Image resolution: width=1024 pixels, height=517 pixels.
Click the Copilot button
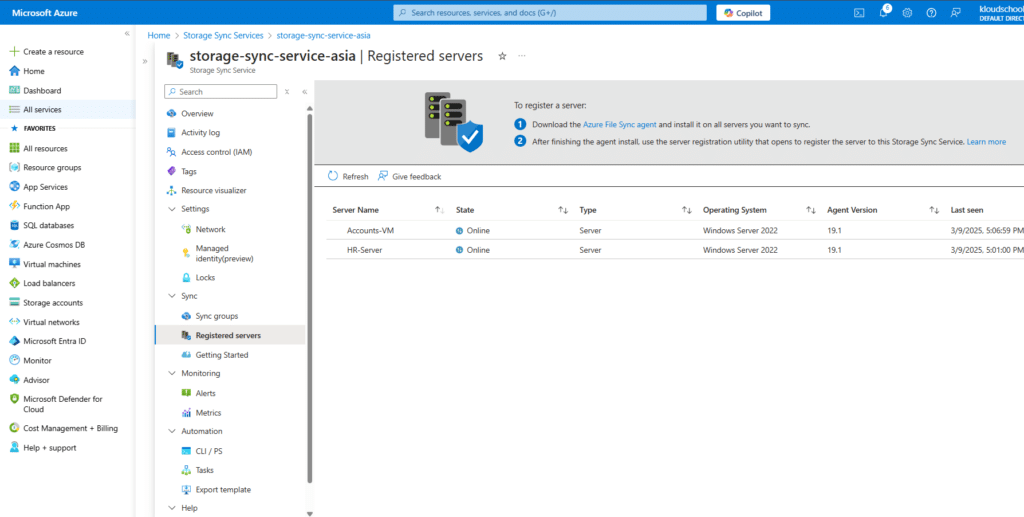click(743, 13)
